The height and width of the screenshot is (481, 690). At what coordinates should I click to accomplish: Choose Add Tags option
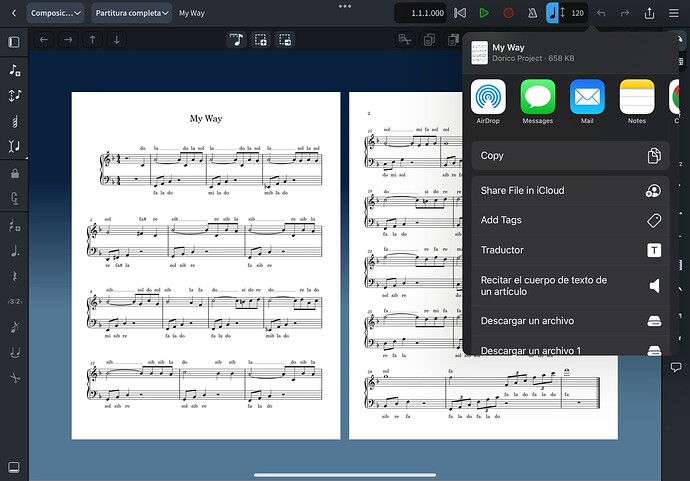(x=570, y=220)
